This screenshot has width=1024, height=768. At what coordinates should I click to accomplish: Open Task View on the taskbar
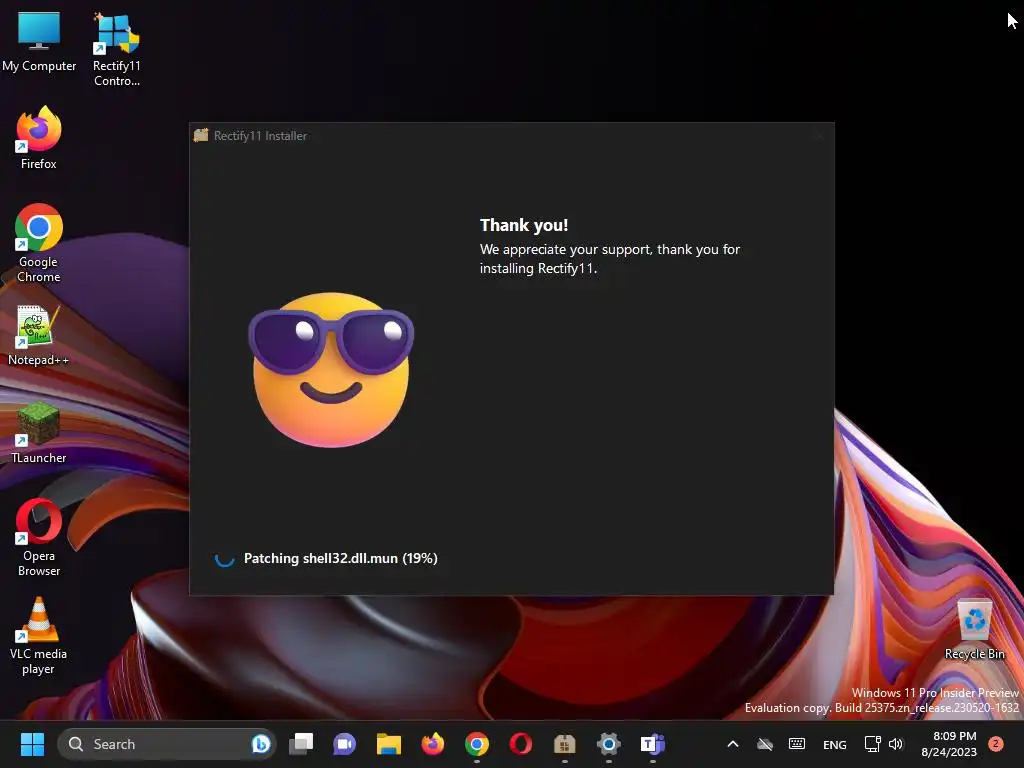pyautogui.click(x=301, y=744)
